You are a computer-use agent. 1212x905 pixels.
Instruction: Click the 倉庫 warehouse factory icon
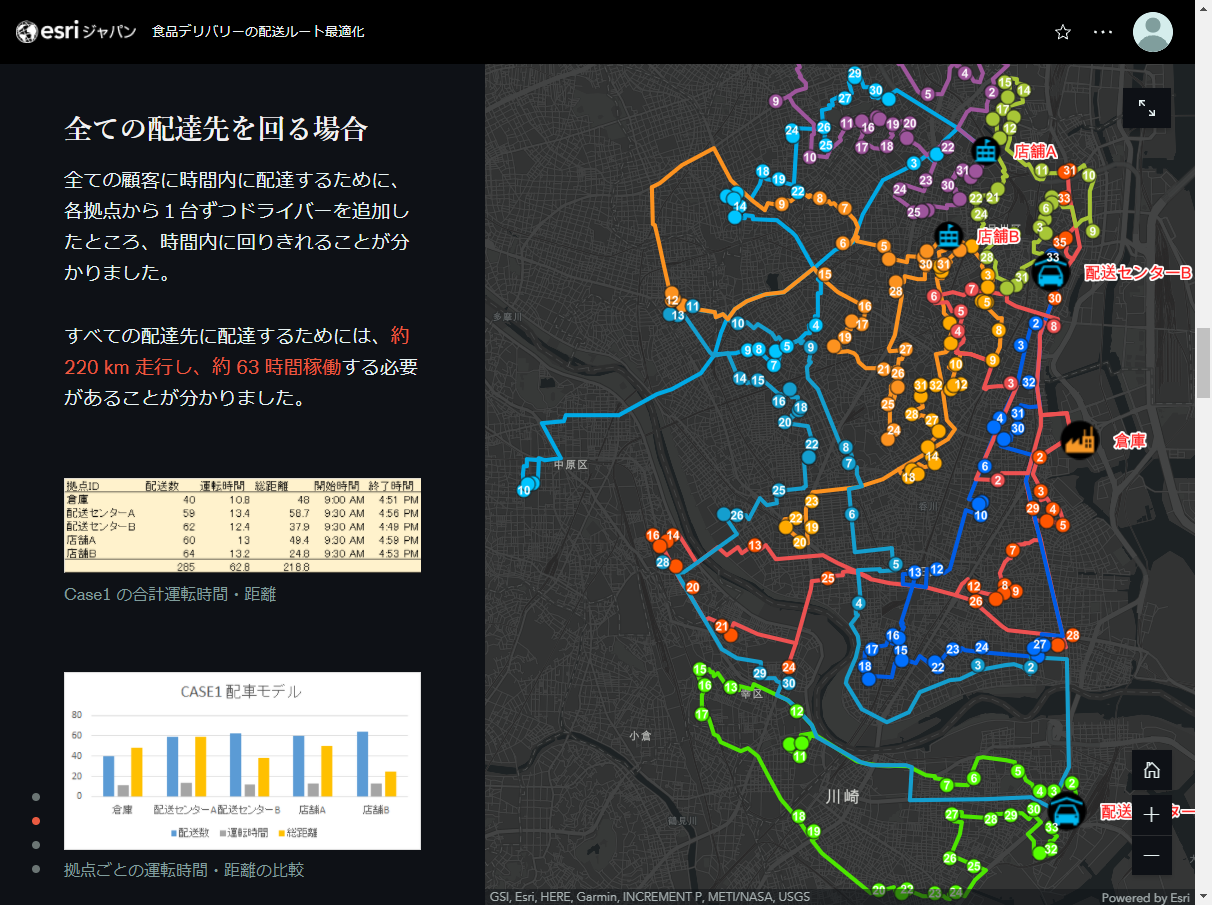(x=1080, y=439)
